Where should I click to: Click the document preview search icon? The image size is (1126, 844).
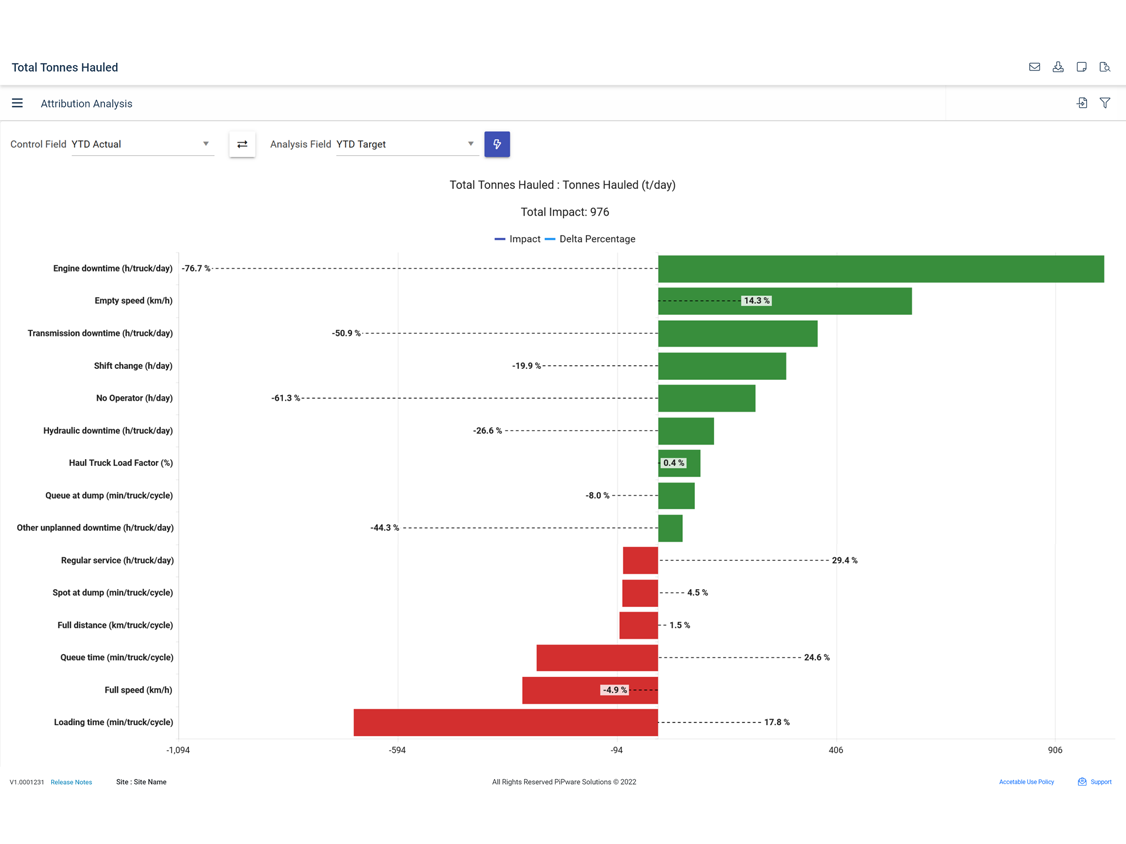tap(1105, 67)
